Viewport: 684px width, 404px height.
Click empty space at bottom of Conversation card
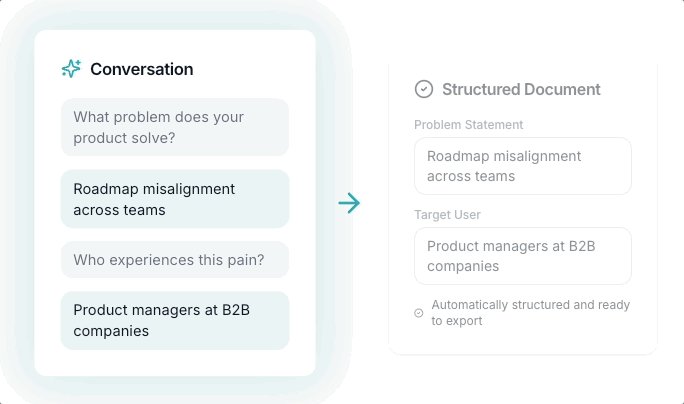pos(175,363)
